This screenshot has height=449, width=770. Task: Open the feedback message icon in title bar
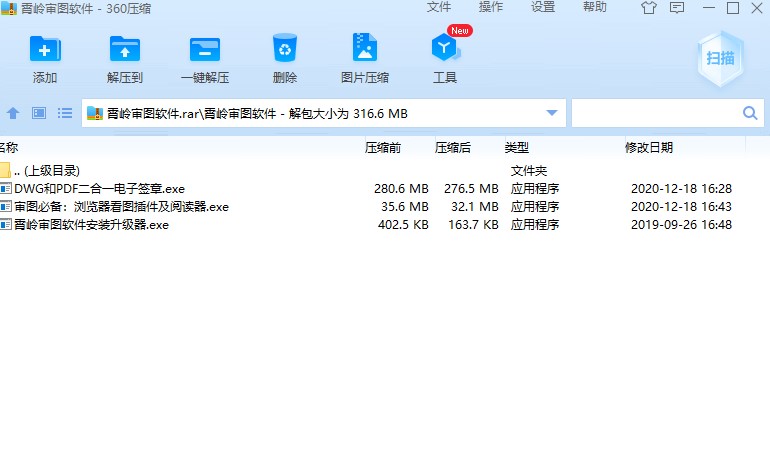click(x=677, y=8)
